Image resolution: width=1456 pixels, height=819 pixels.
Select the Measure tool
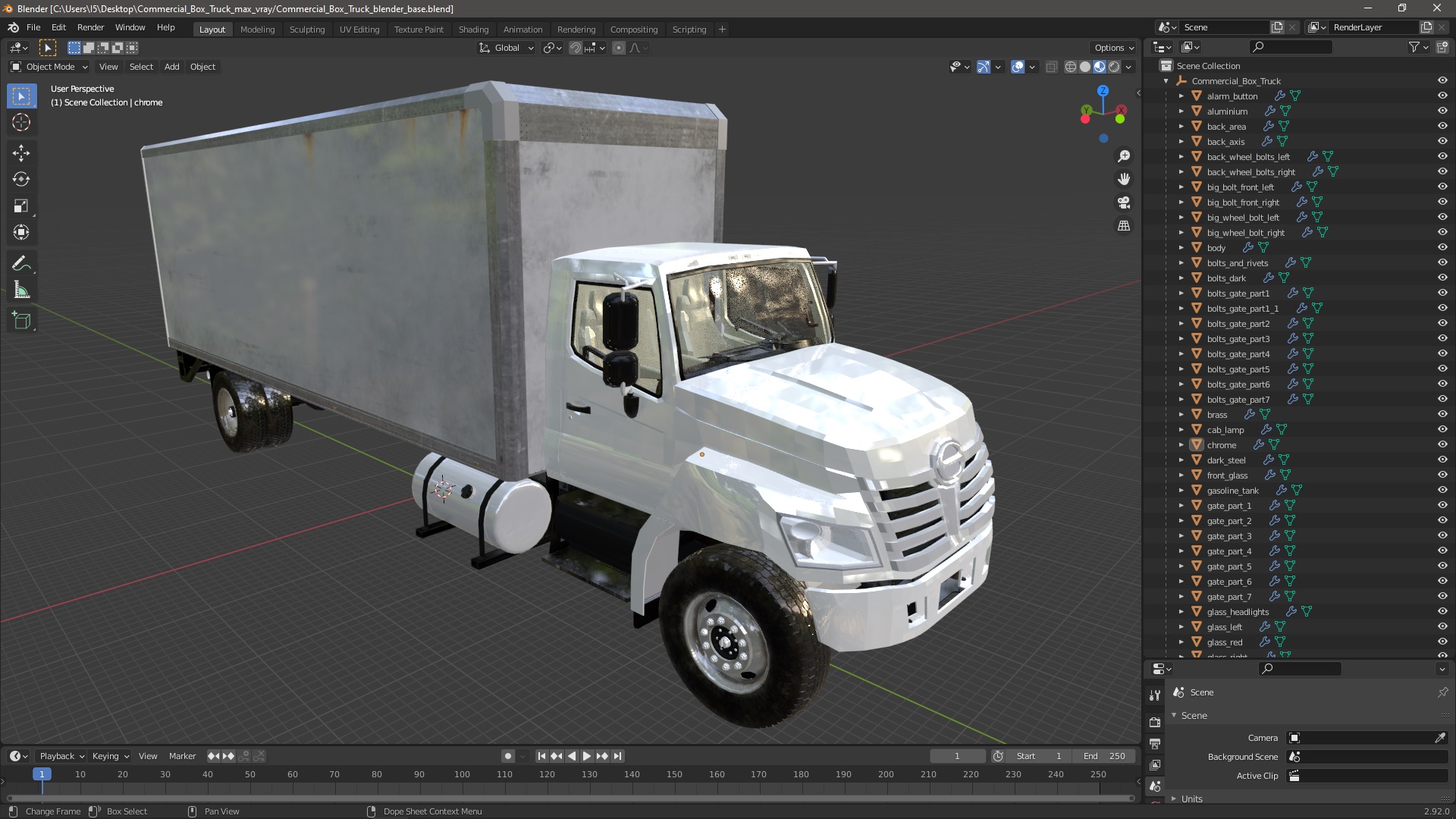21,290
